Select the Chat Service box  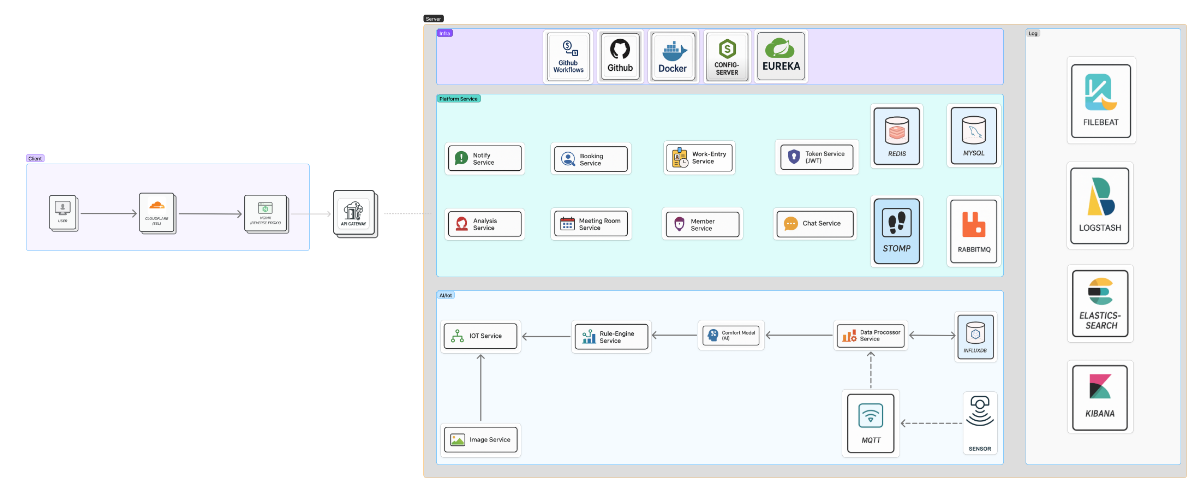(815, 223)
